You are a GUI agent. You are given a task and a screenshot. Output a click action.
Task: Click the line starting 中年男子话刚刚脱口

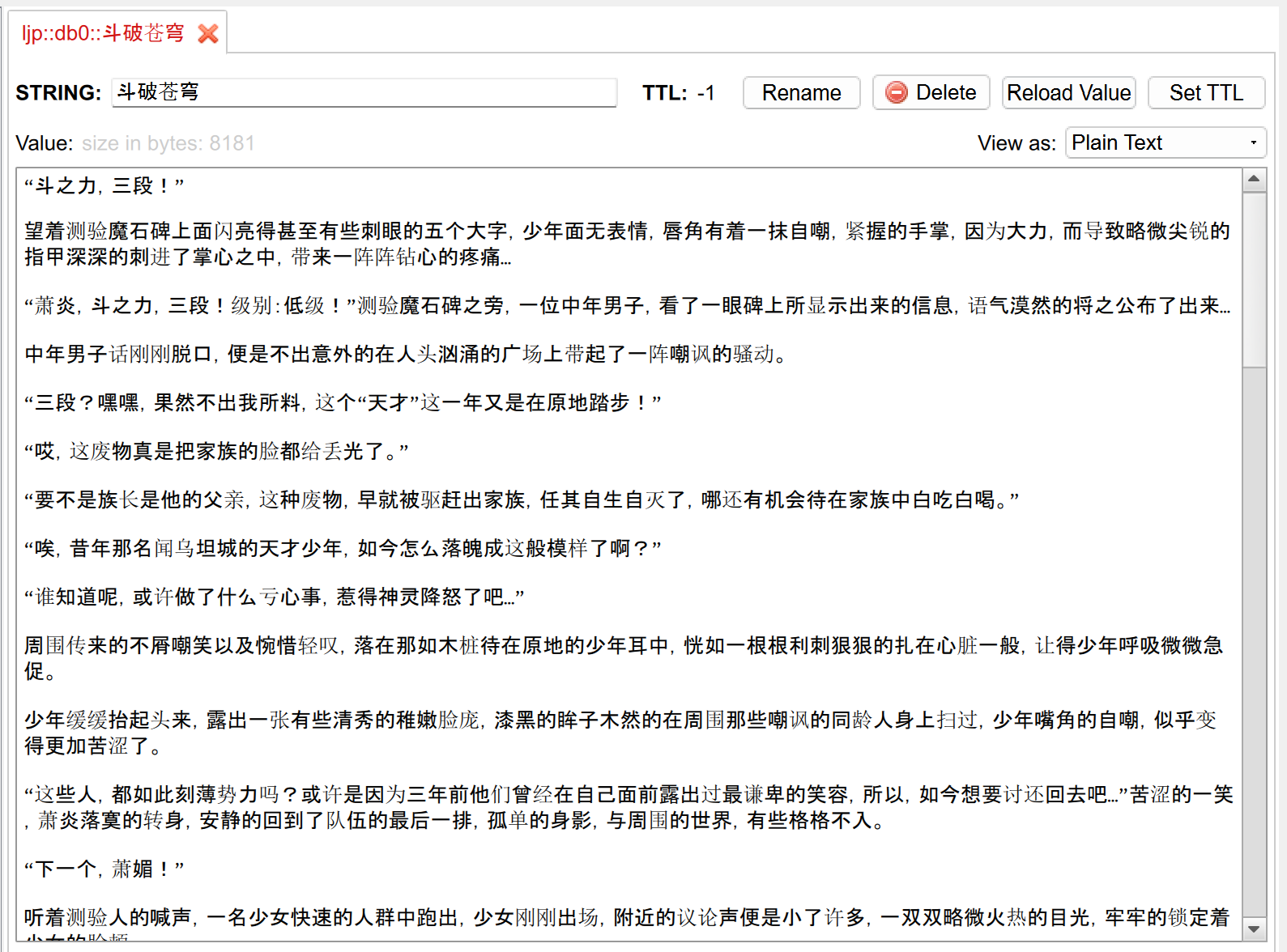(407, 355)
